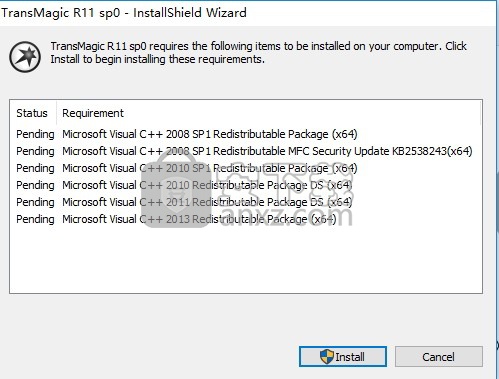Screen dimensions: 499x379
Task: Click the Pending status of the KB2538243 update
Action: tap(35, 151)
